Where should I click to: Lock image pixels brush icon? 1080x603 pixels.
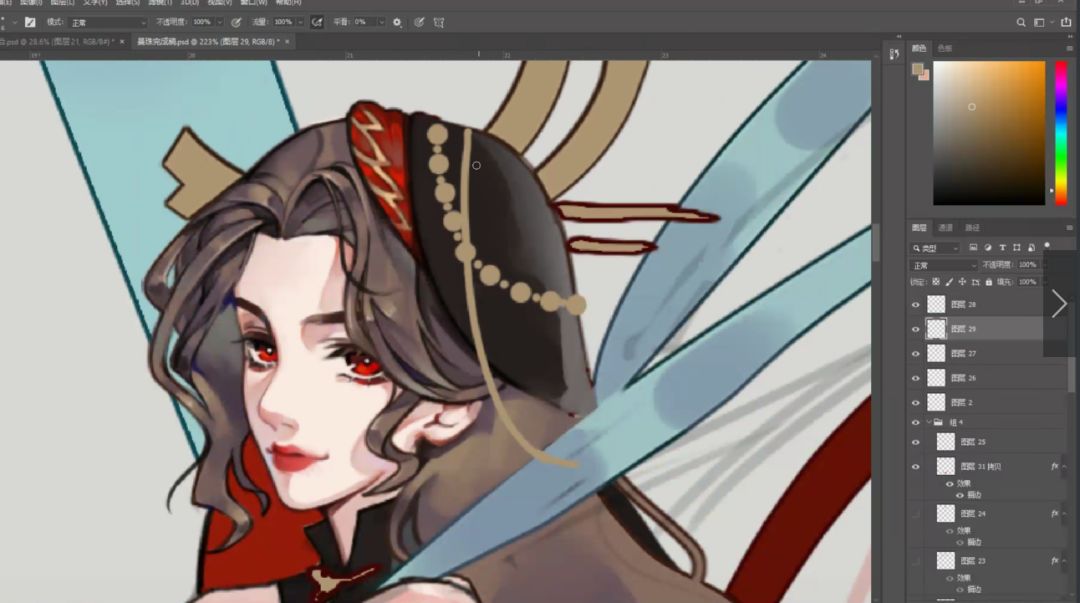[x=949, y=282]
